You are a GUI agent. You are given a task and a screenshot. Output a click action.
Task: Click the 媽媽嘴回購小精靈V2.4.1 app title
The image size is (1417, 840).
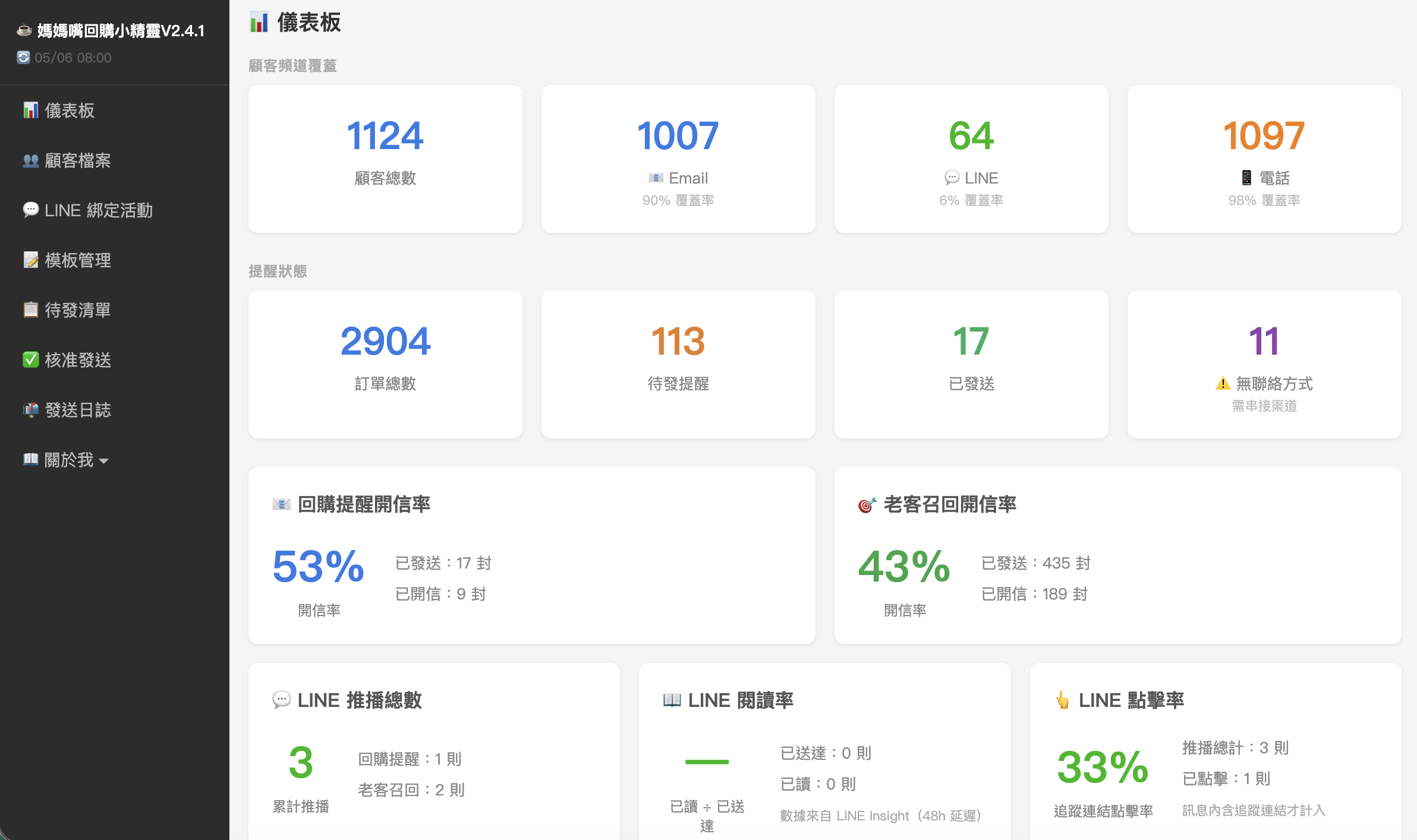pos(121,30)
